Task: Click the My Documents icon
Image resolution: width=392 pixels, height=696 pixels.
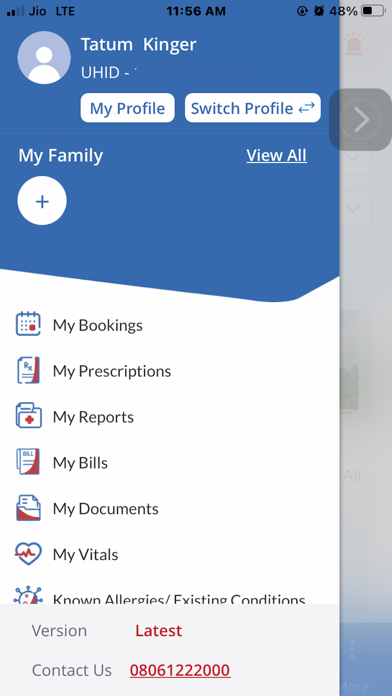Action: [x=28, y=508]
